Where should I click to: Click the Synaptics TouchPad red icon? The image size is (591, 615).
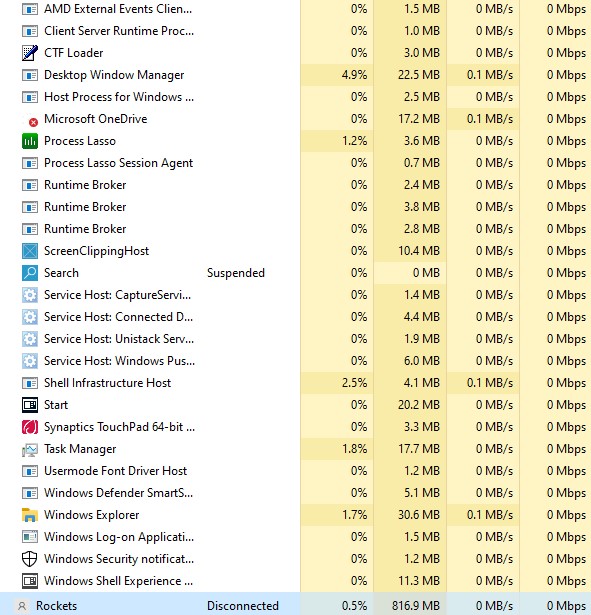[x=30, y=427]
